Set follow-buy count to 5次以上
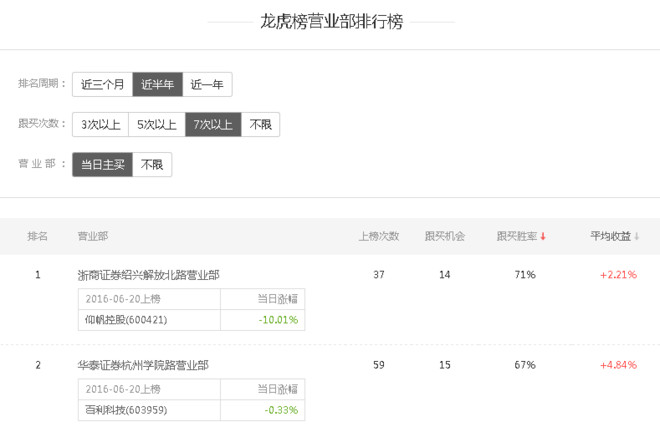 click(157, 125)
